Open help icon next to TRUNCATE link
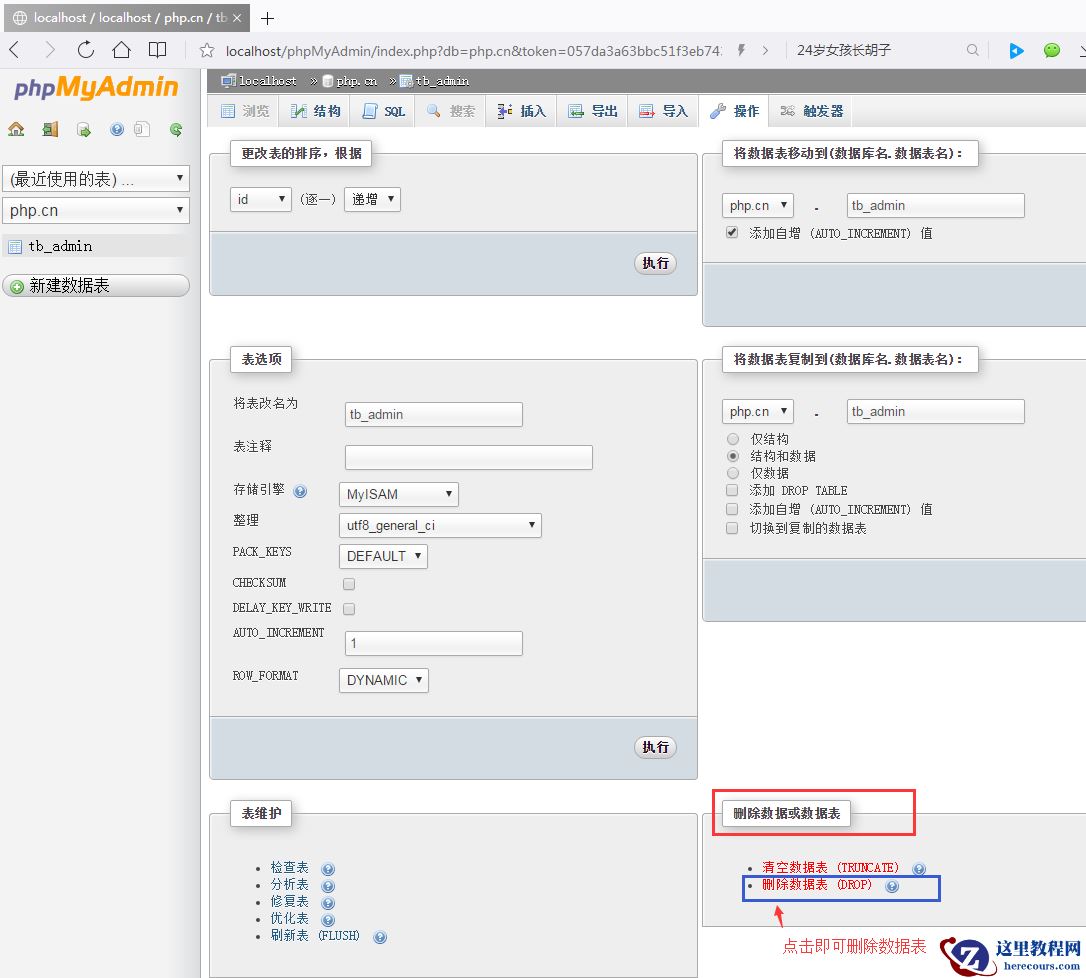Viewport: 1086px width, 978px height. [919, 869]
